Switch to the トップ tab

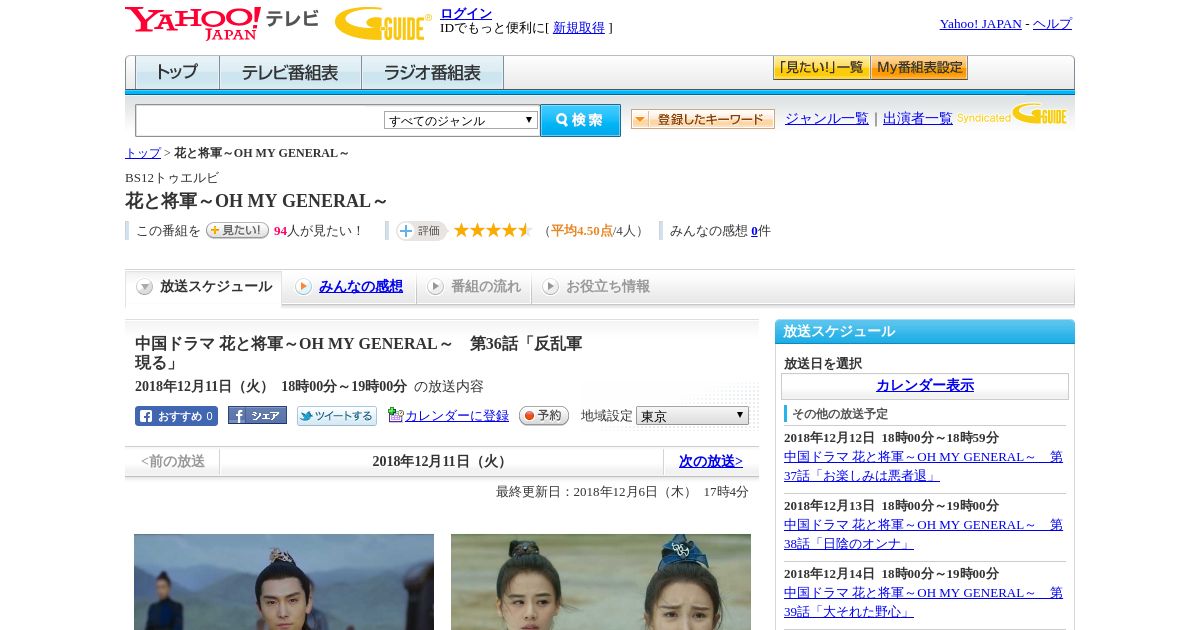click(177, 73)
